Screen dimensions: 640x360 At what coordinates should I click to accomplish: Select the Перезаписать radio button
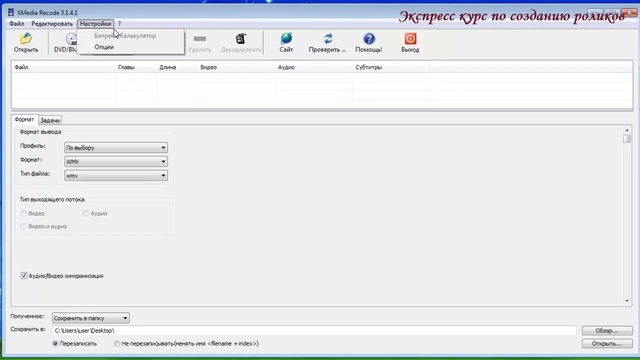point(55,344)
